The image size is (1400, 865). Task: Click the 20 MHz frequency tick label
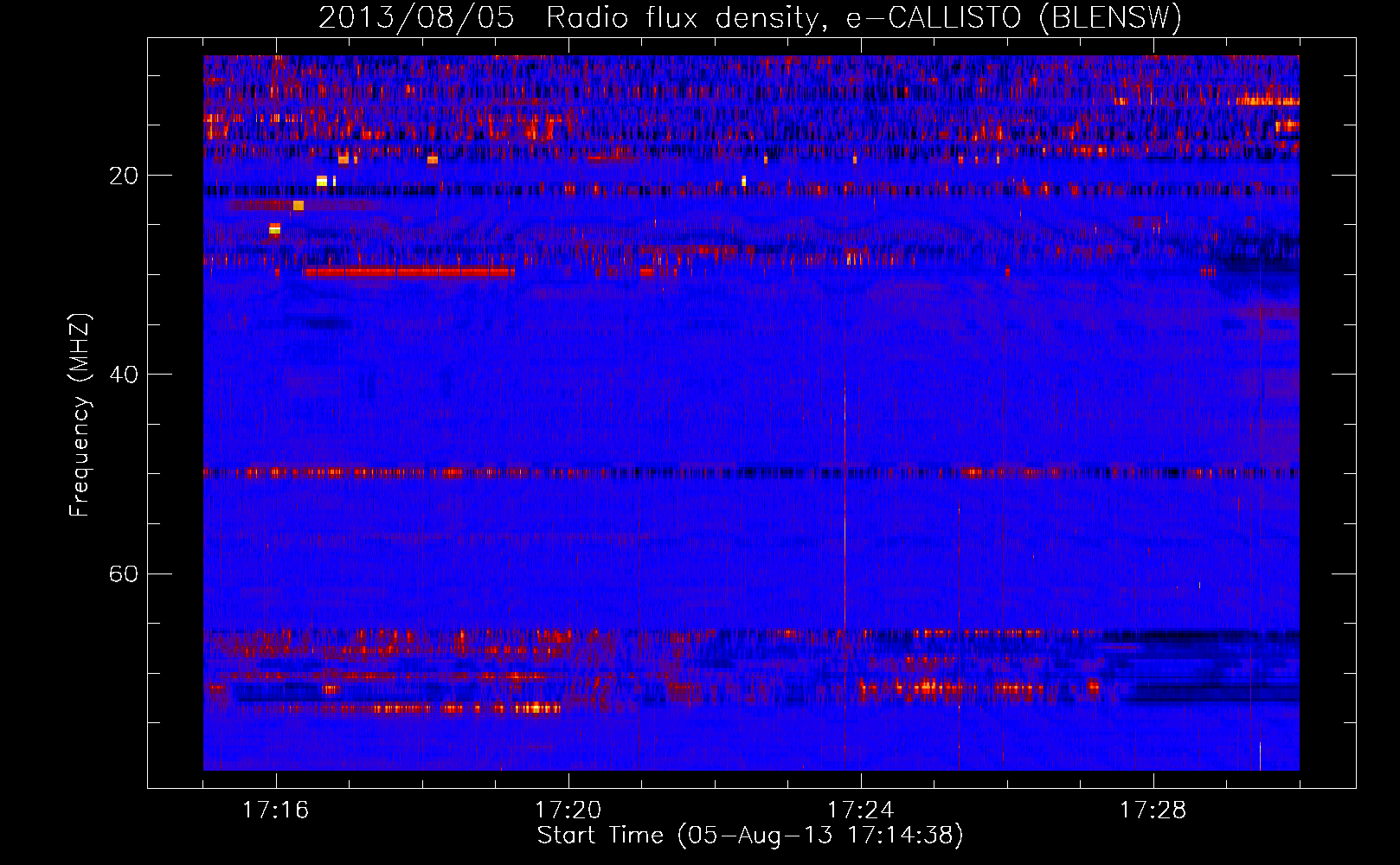click(123, 176)
